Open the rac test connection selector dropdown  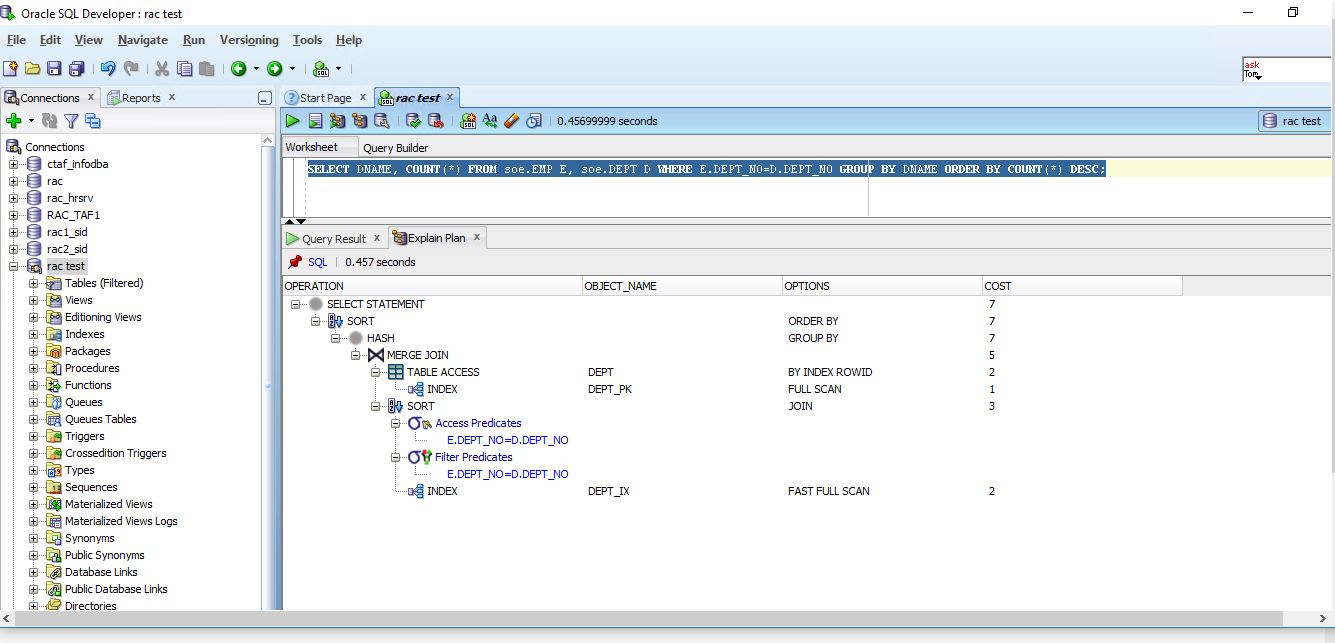[x=1293, y=121]
